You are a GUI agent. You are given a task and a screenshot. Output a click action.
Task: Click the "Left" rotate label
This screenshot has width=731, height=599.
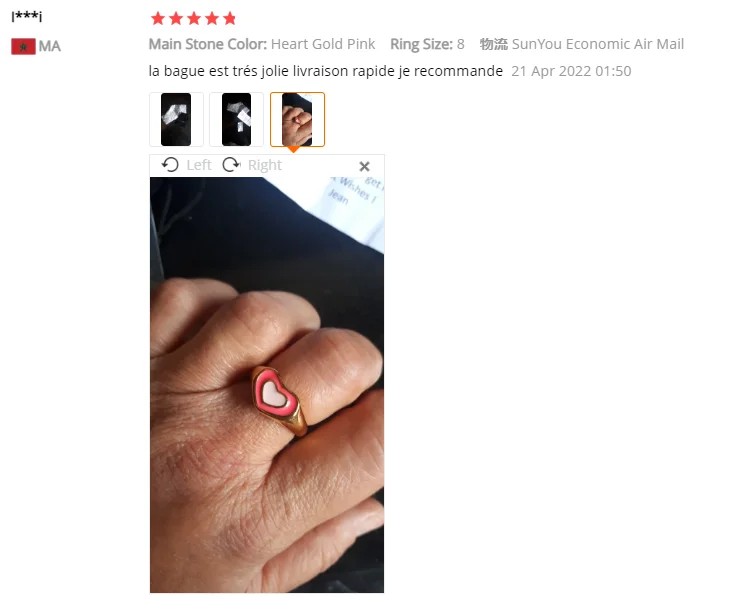(x=199, y=165)
